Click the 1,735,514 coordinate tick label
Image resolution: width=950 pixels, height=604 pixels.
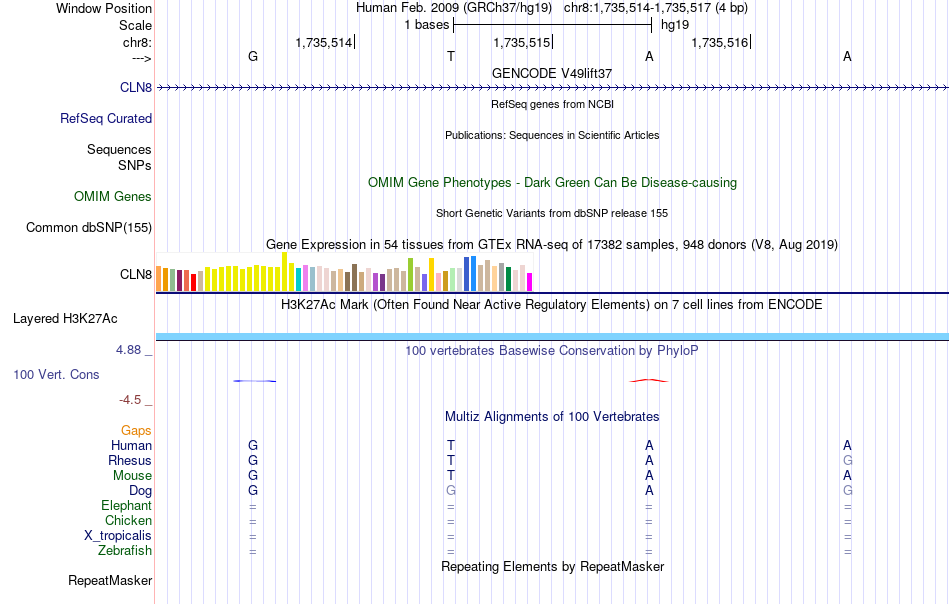click(324, 42)
